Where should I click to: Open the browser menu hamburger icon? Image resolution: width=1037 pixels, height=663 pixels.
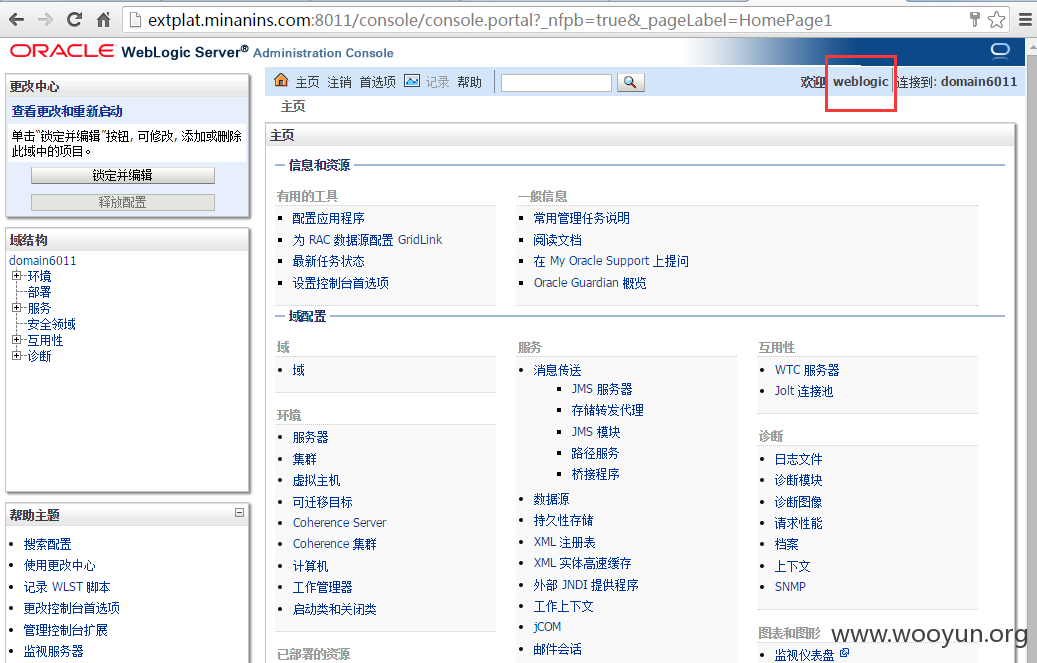1025,20
